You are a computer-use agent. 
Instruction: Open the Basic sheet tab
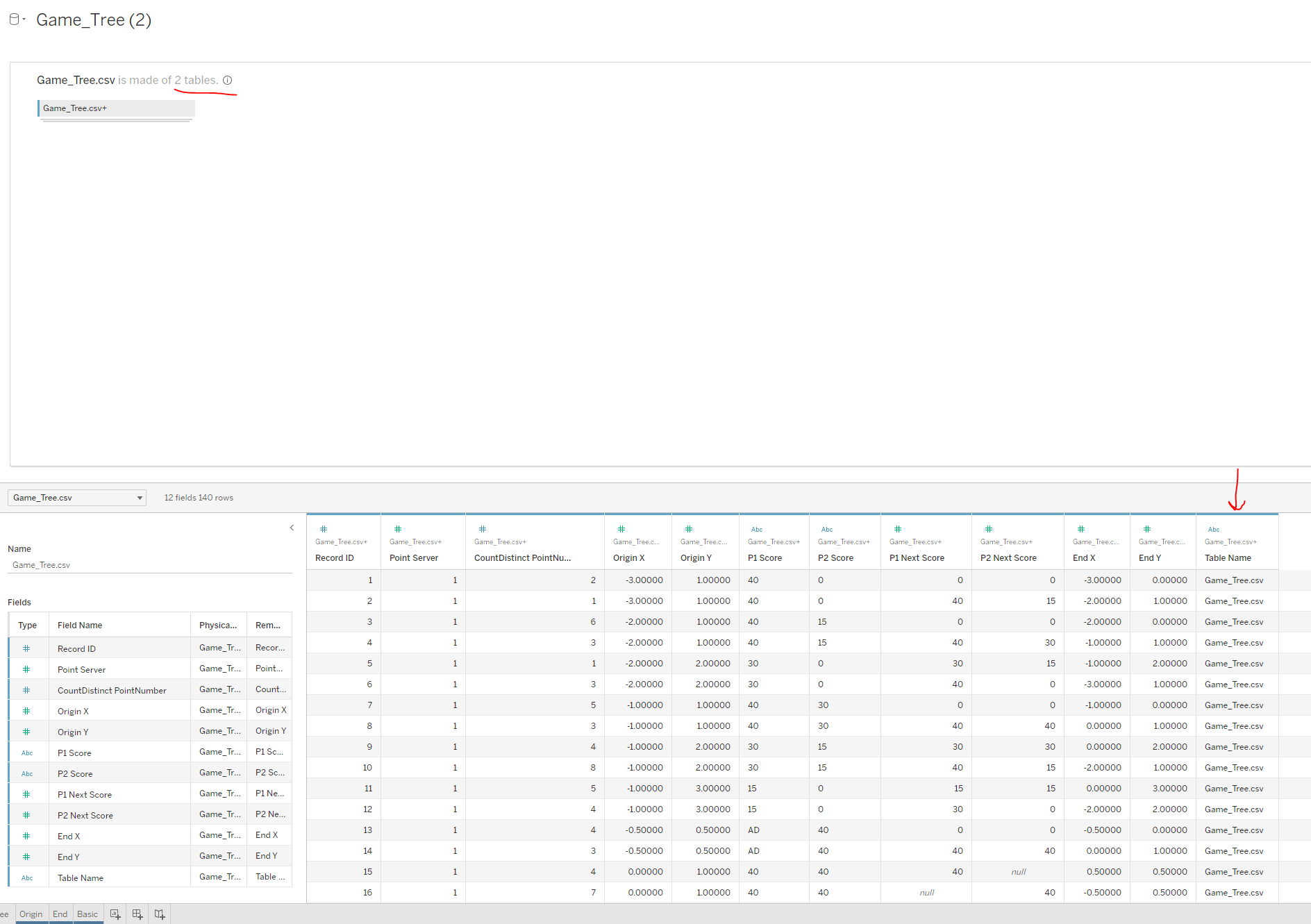(x=87, y=914)
